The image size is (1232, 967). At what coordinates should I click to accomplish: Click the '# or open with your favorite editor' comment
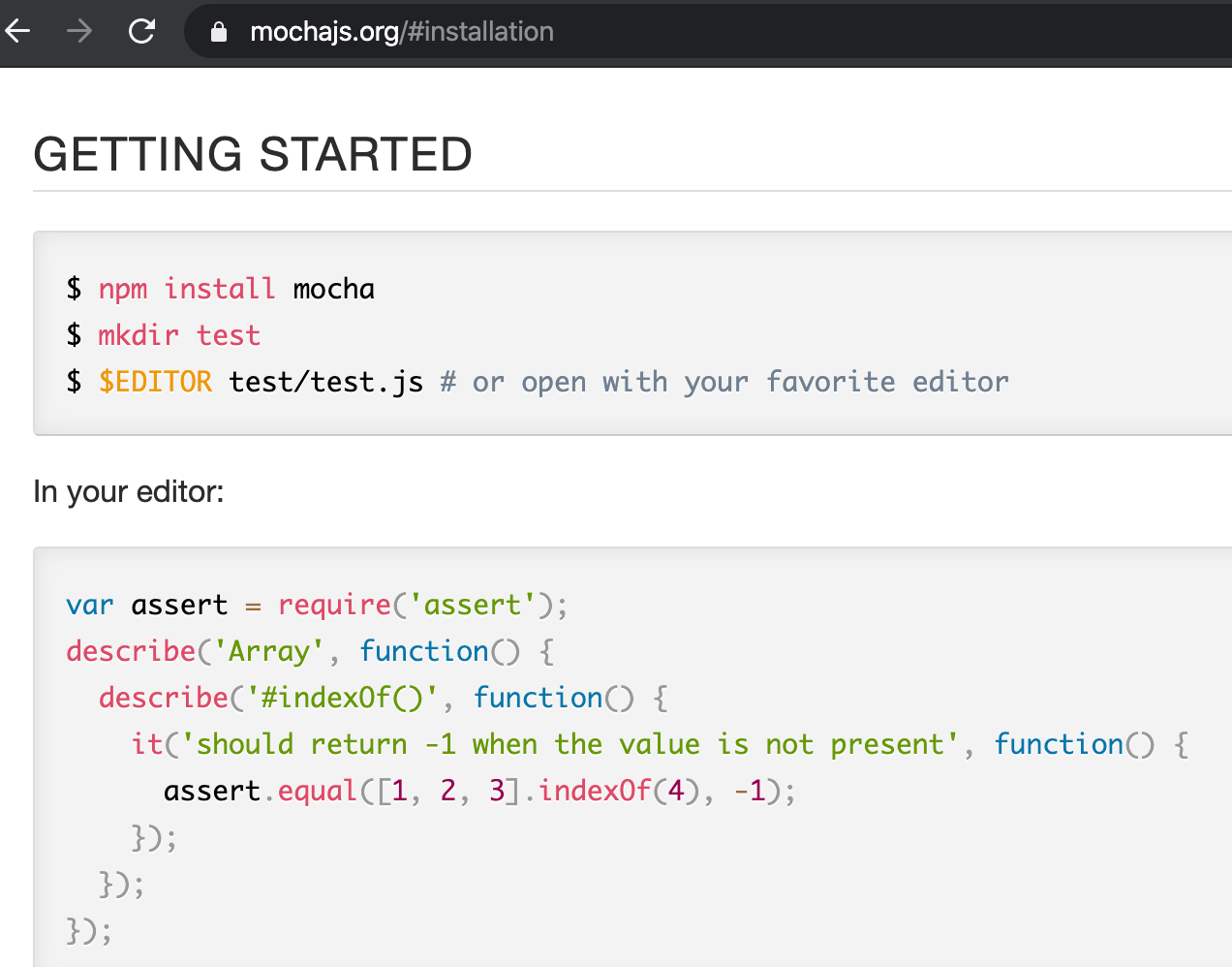pyautogui.click(x=724, y=382)
